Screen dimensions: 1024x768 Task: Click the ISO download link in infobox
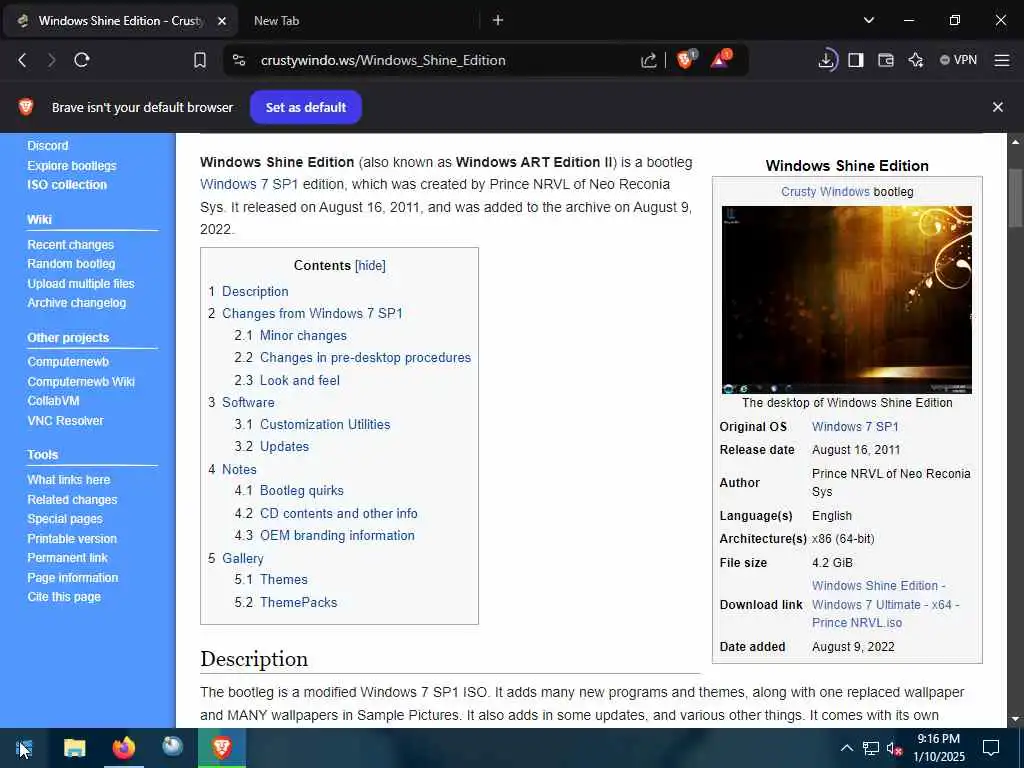tap(885, 604)
